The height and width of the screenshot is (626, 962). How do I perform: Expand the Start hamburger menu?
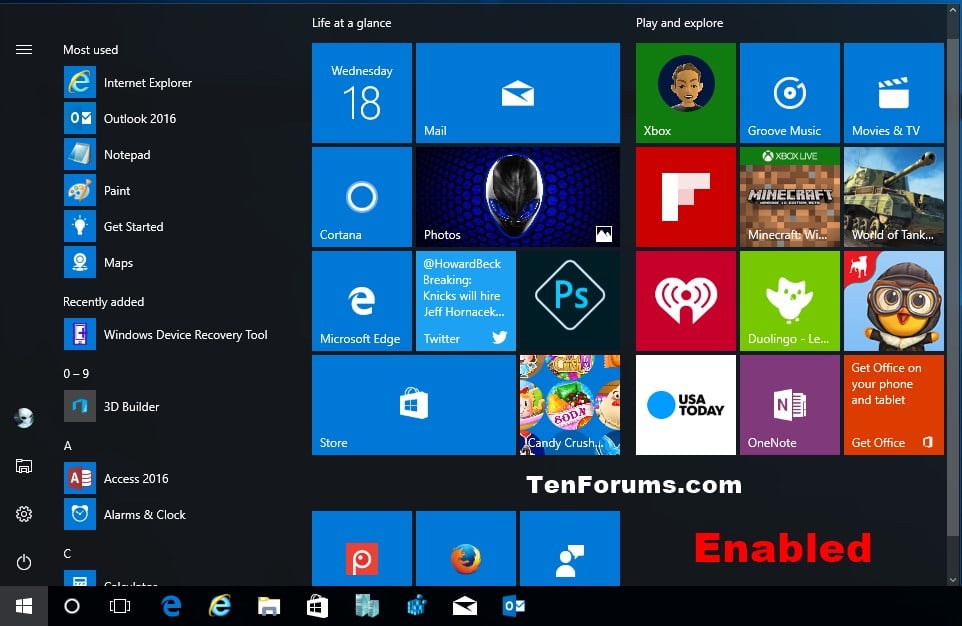tap(24, 50)
